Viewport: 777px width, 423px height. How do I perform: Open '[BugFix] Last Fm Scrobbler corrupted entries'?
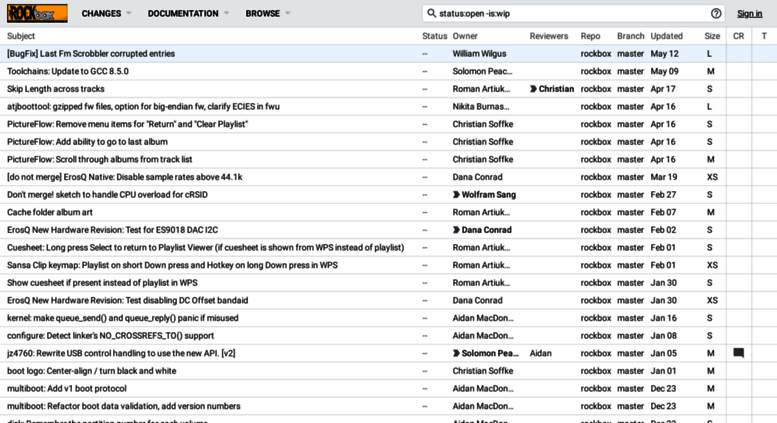91,53
